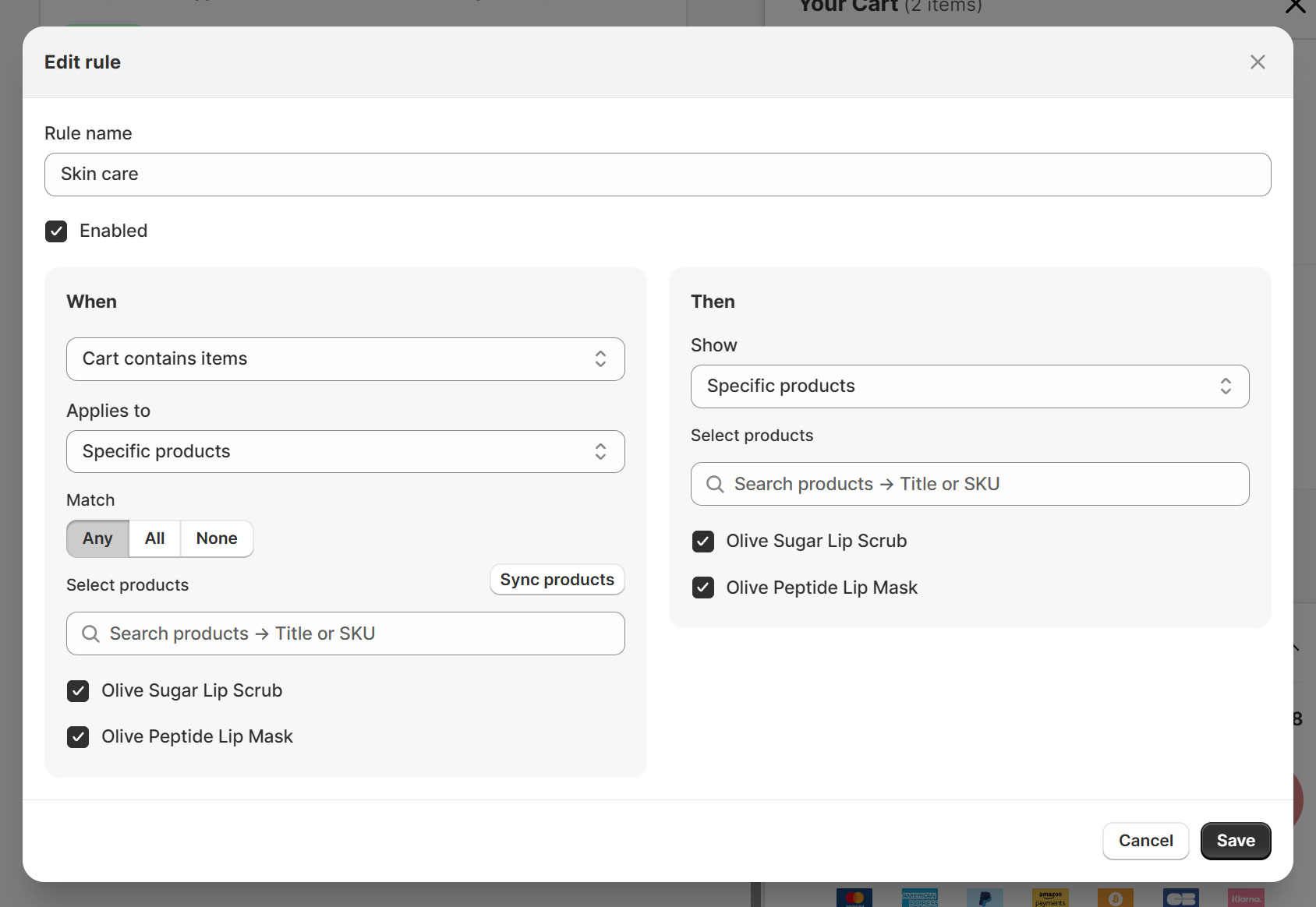Screen dimensions: 1316x907
Task: Uncheck Olive Sugar Lip Scrub under Then
Action: (x=702, y=542)
